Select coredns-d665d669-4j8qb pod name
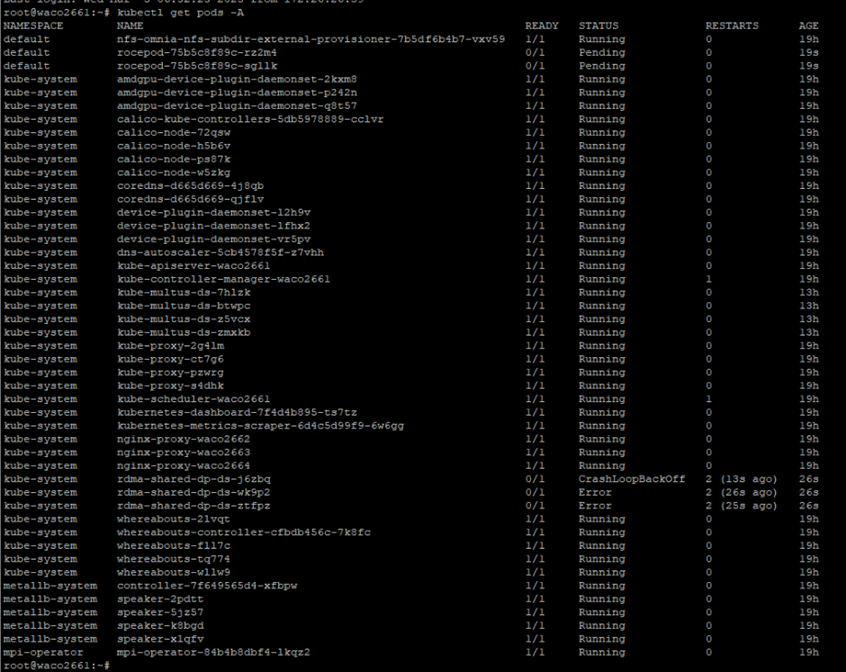This screenshot has height=672, width=846. [190, 186]
